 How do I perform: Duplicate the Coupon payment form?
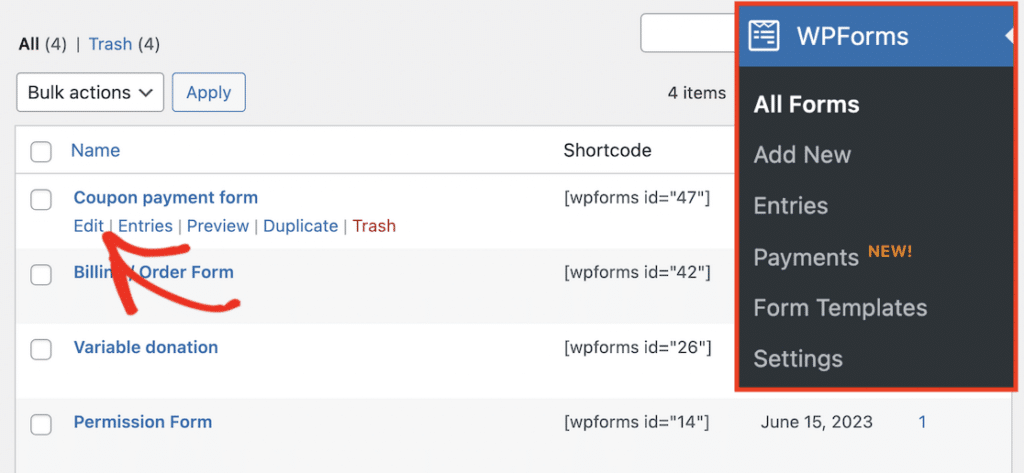coord(300,226)
